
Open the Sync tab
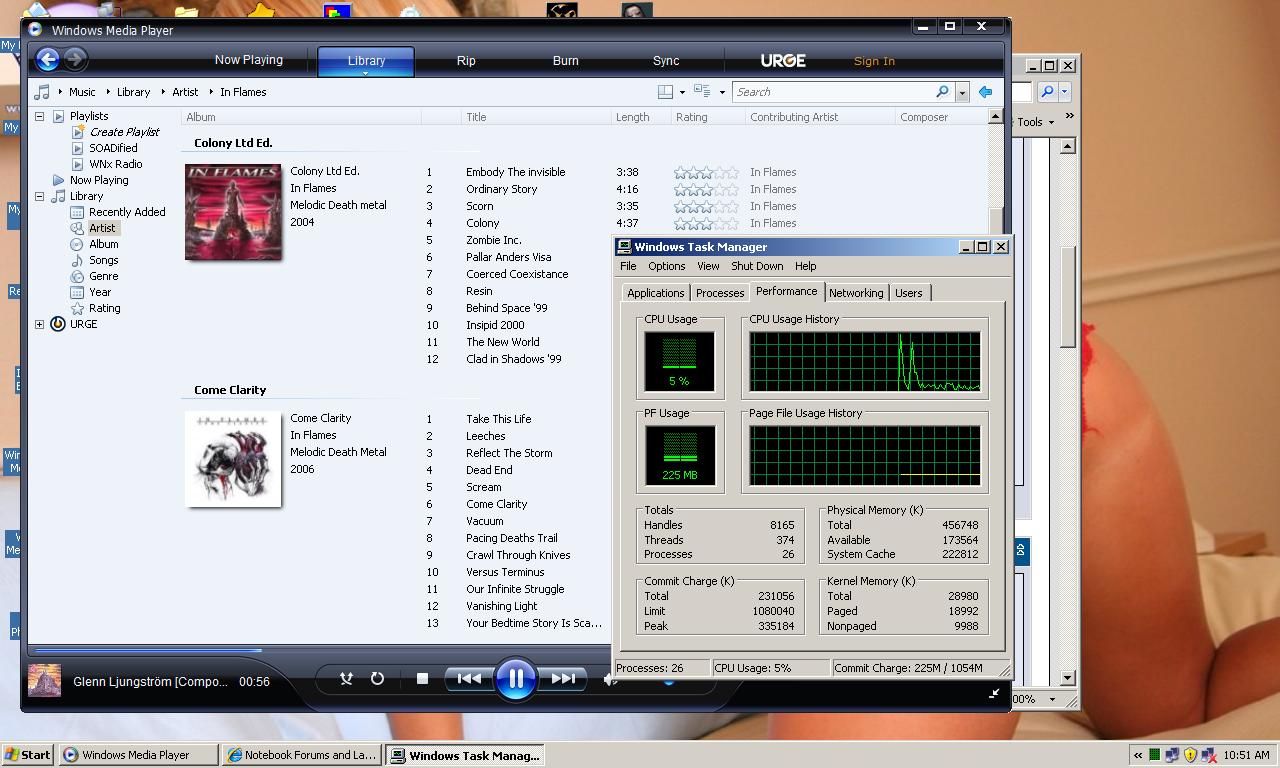[666, 60]
